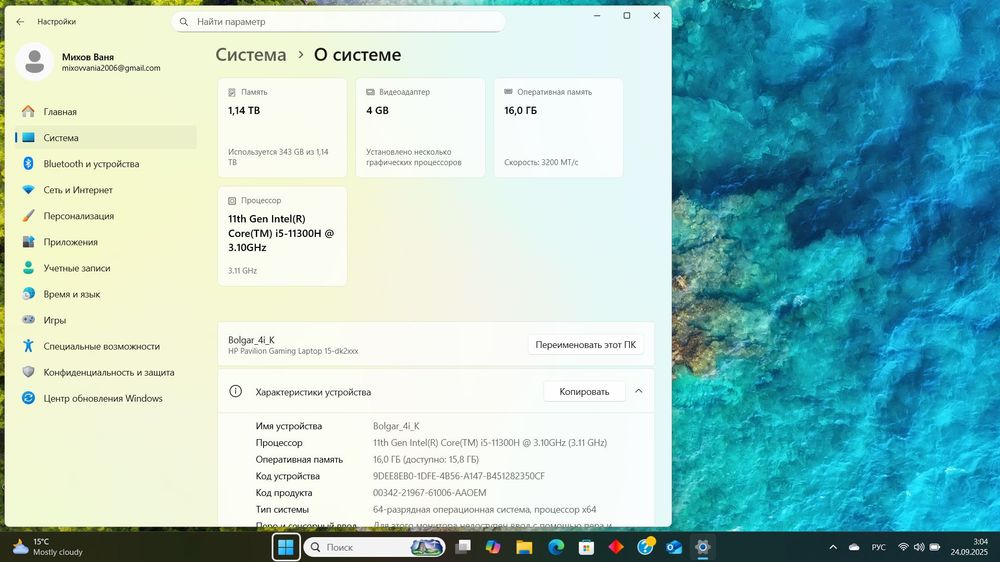Open Task View on the taskbar
Image resolution: width=1000 pixels, height=562 pixels.
[x=463, y=547]
